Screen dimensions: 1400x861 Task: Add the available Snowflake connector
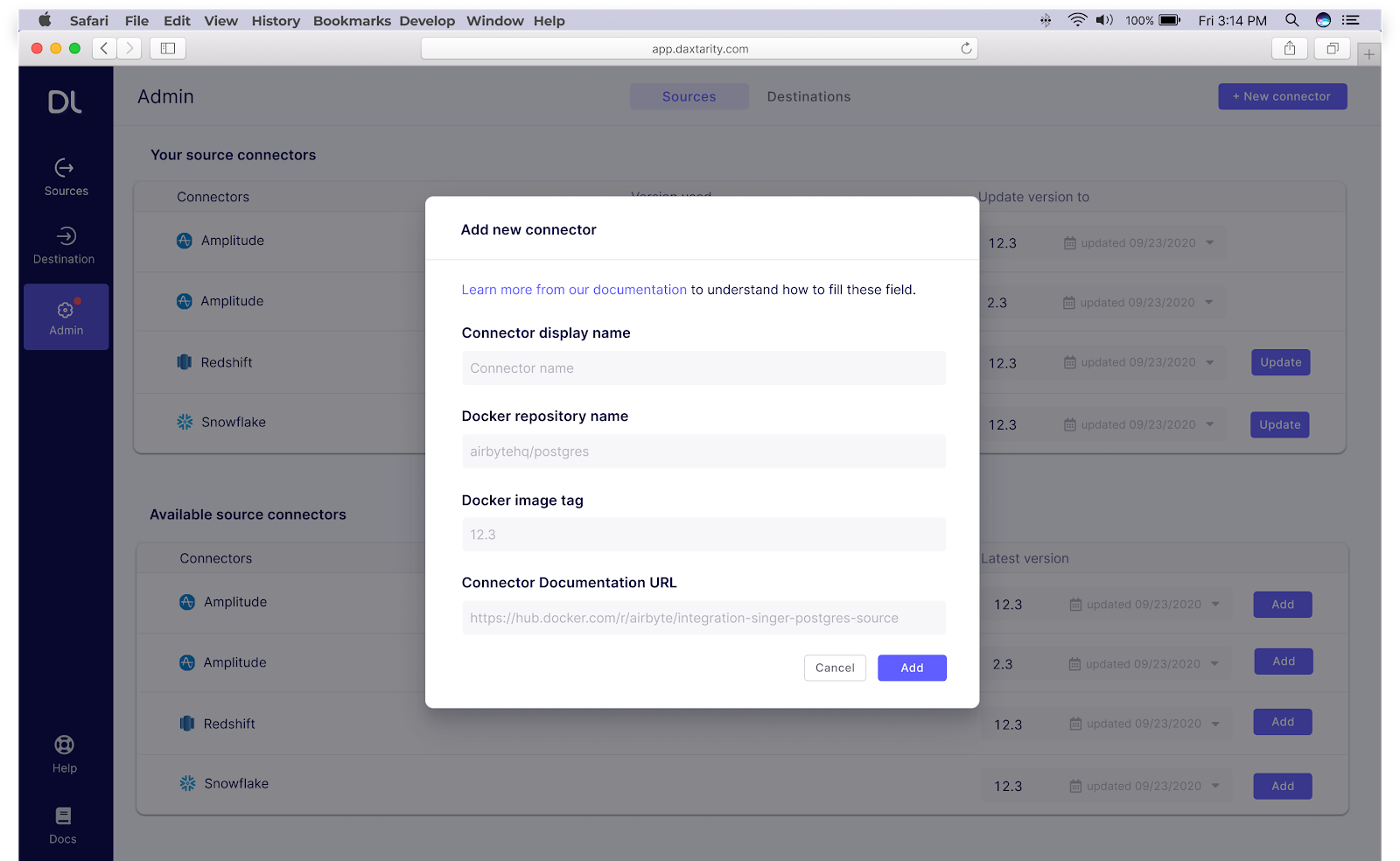click(x=1283, y=786)
